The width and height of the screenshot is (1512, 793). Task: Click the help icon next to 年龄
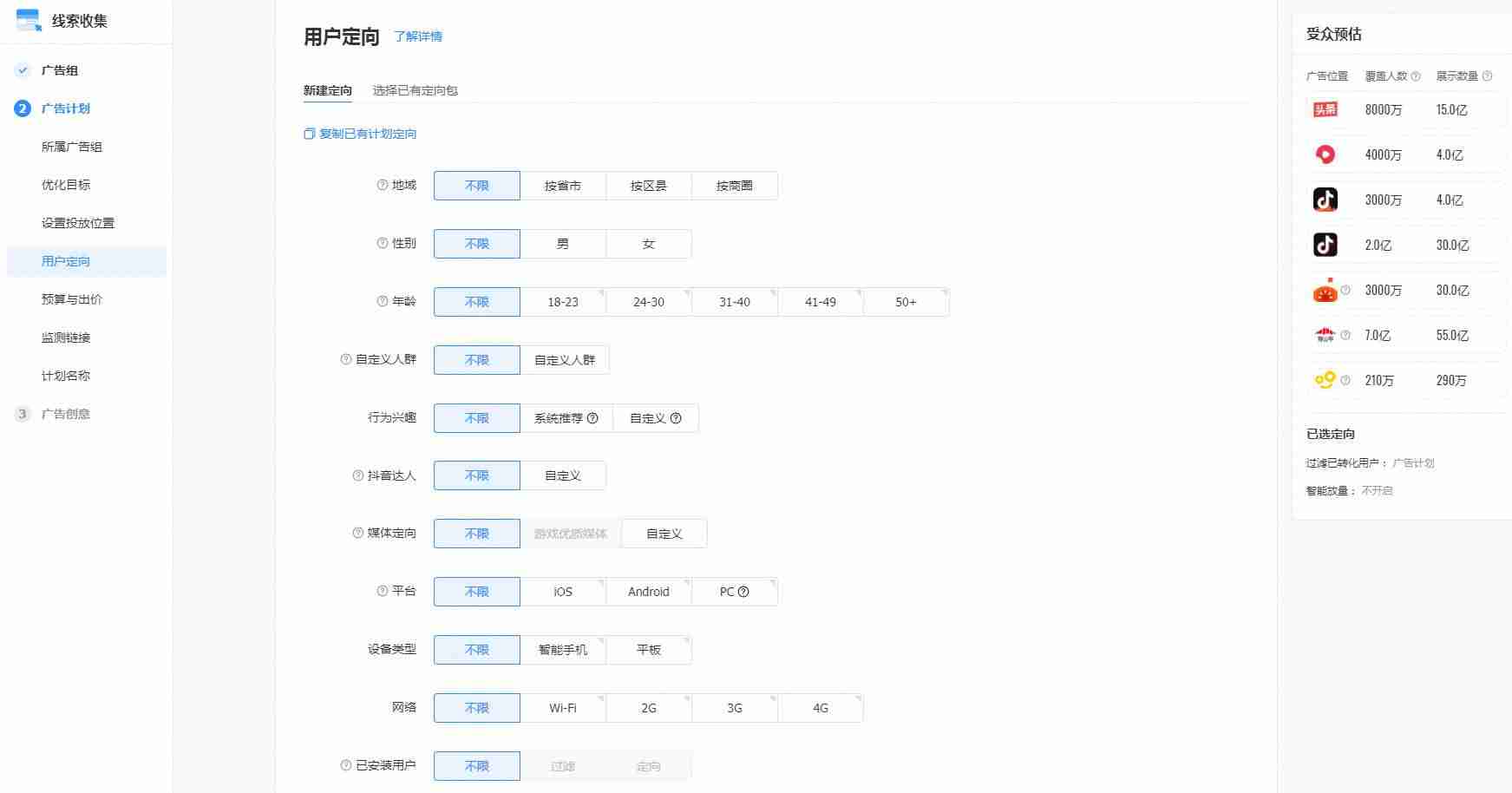tap(382, 301)
